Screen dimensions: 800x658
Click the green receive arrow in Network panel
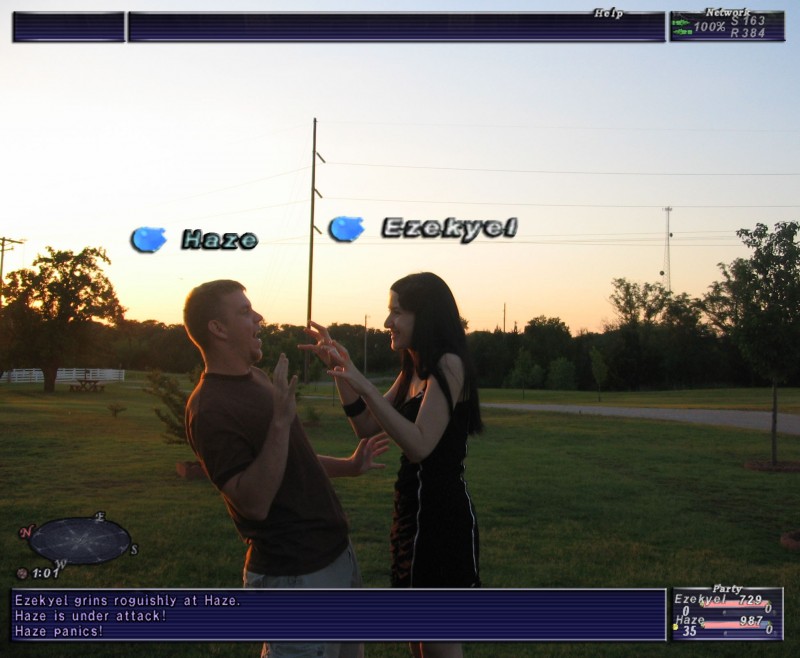tap(682, 32)
